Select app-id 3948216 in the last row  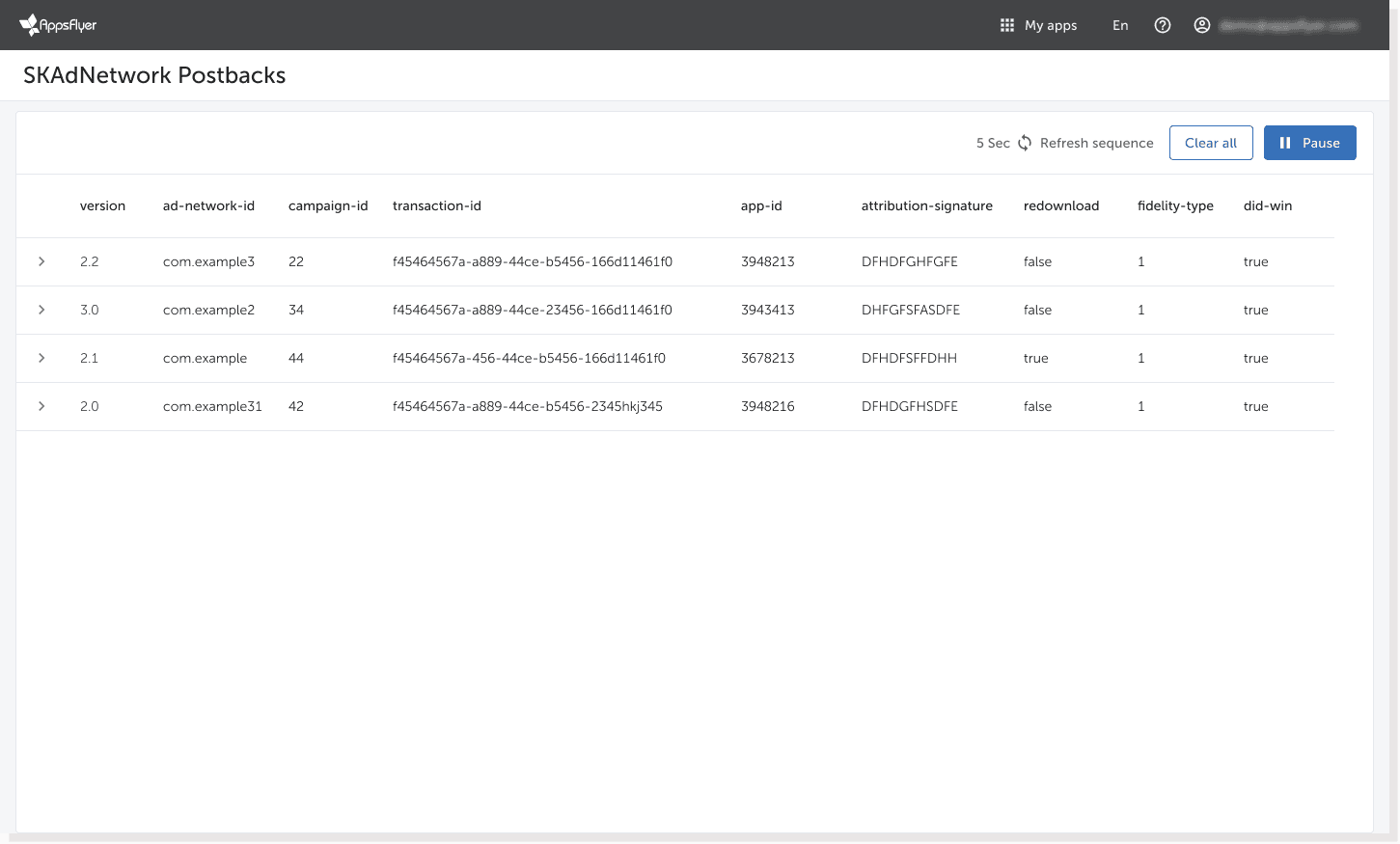767,406
